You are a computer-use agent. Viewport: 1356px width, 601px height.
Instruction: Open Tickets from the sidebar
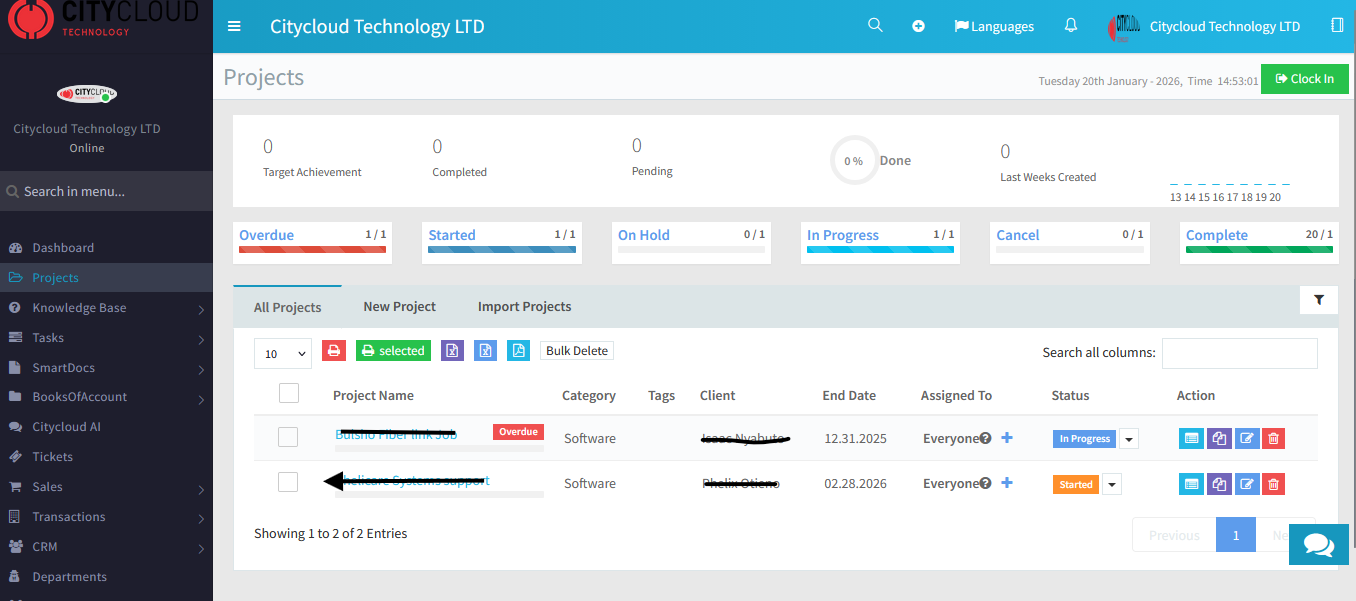click(x=106, y=457)
